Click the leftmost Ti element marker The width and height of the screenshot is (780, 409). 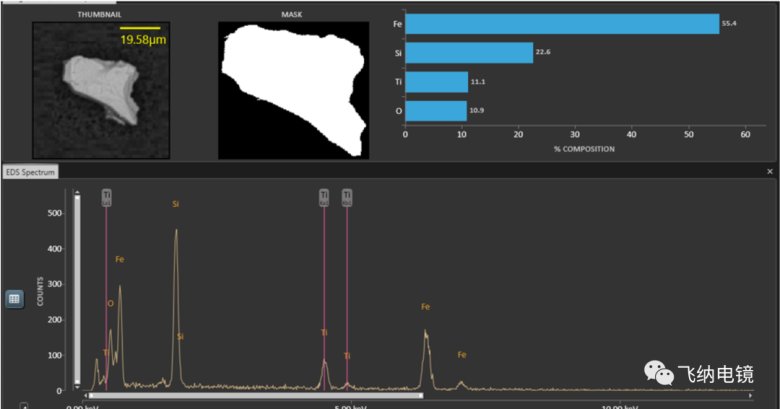pyautogui.click(x=107, y=198)
